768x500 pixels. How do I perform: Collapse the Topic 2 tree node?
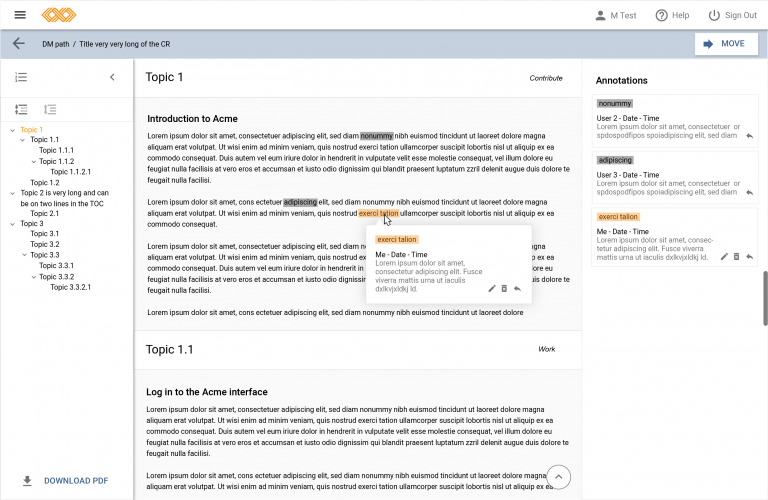coord(13,193)
